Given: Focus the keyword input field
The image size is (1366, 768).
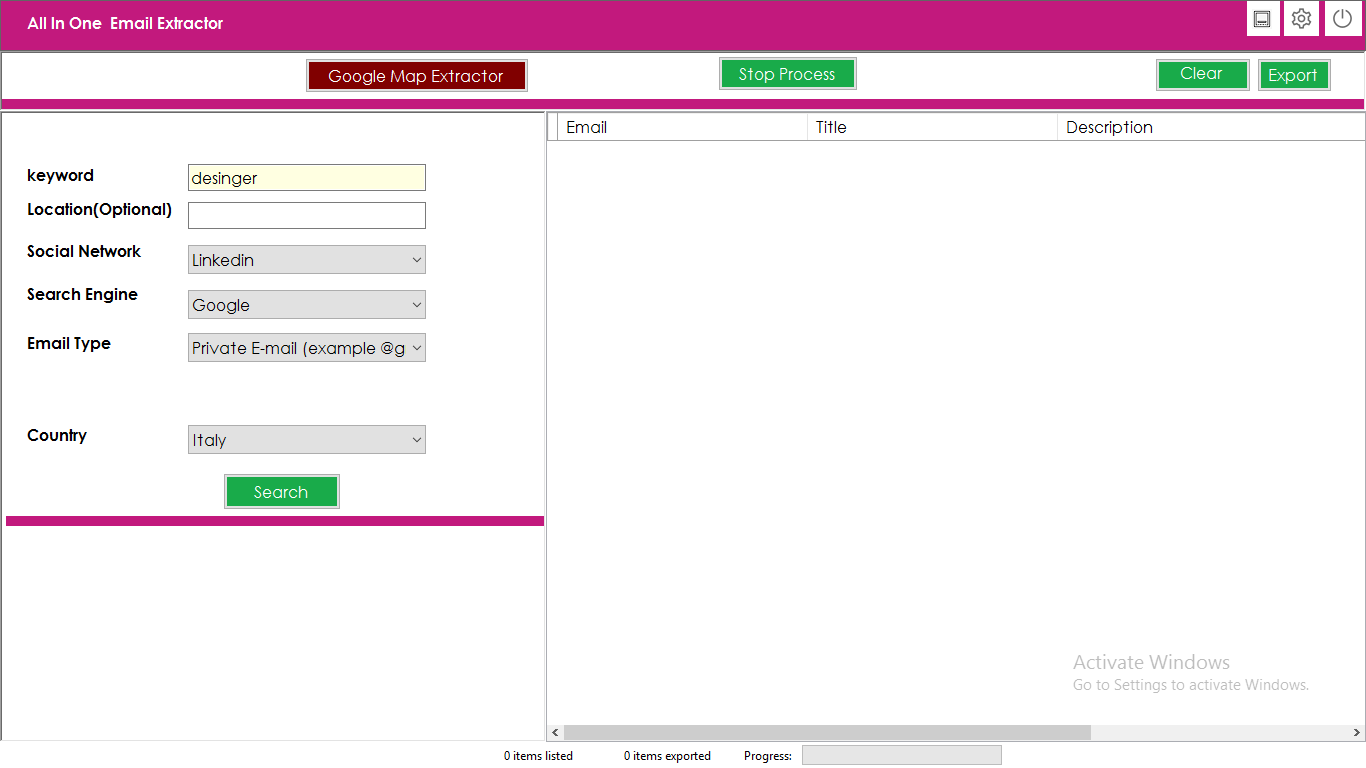Looking at the screenshot, I should point(307,178).
